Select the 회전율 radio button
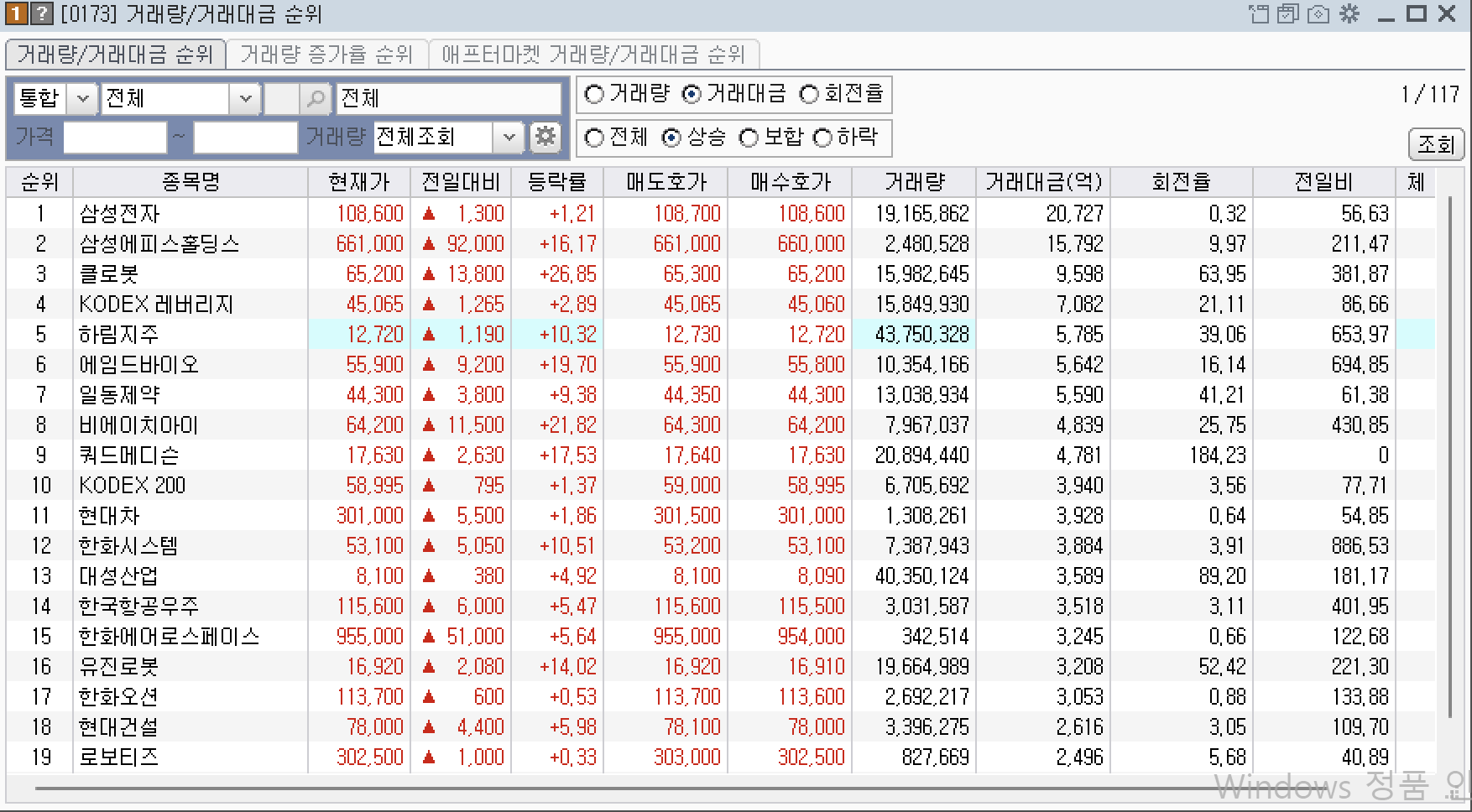 809,94
